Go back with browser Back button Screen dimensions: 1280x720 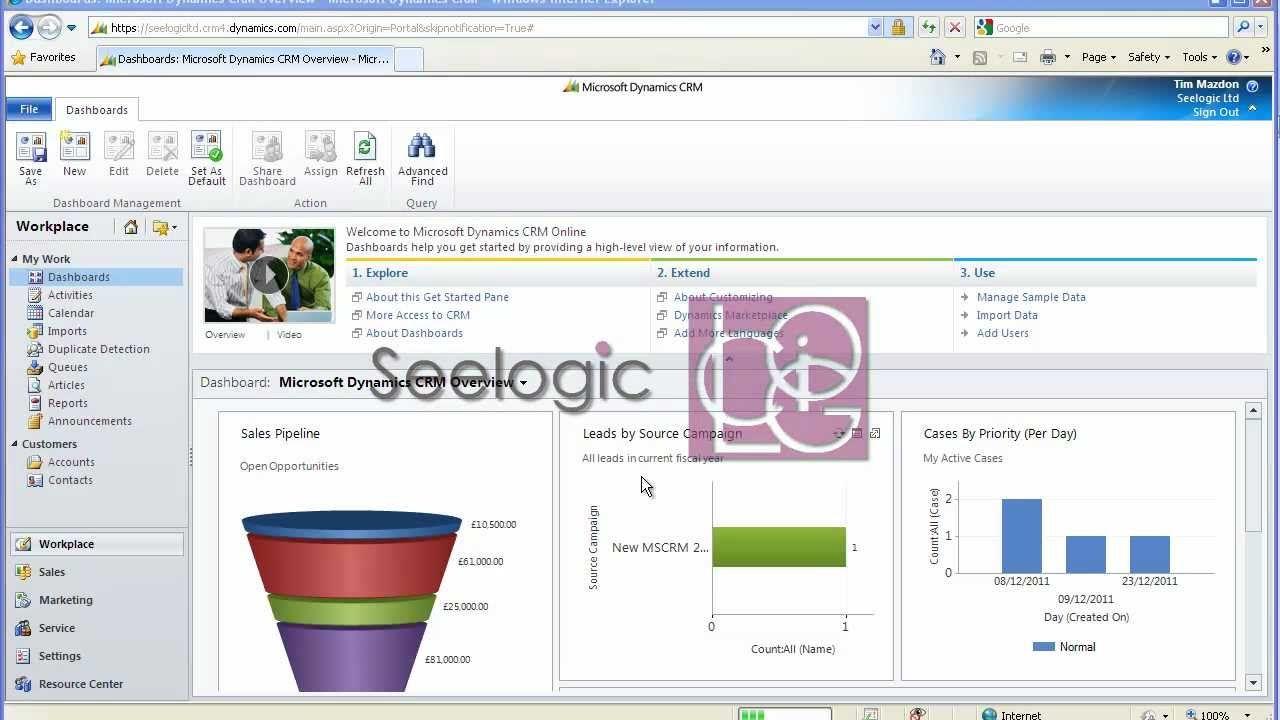point(21,27)
